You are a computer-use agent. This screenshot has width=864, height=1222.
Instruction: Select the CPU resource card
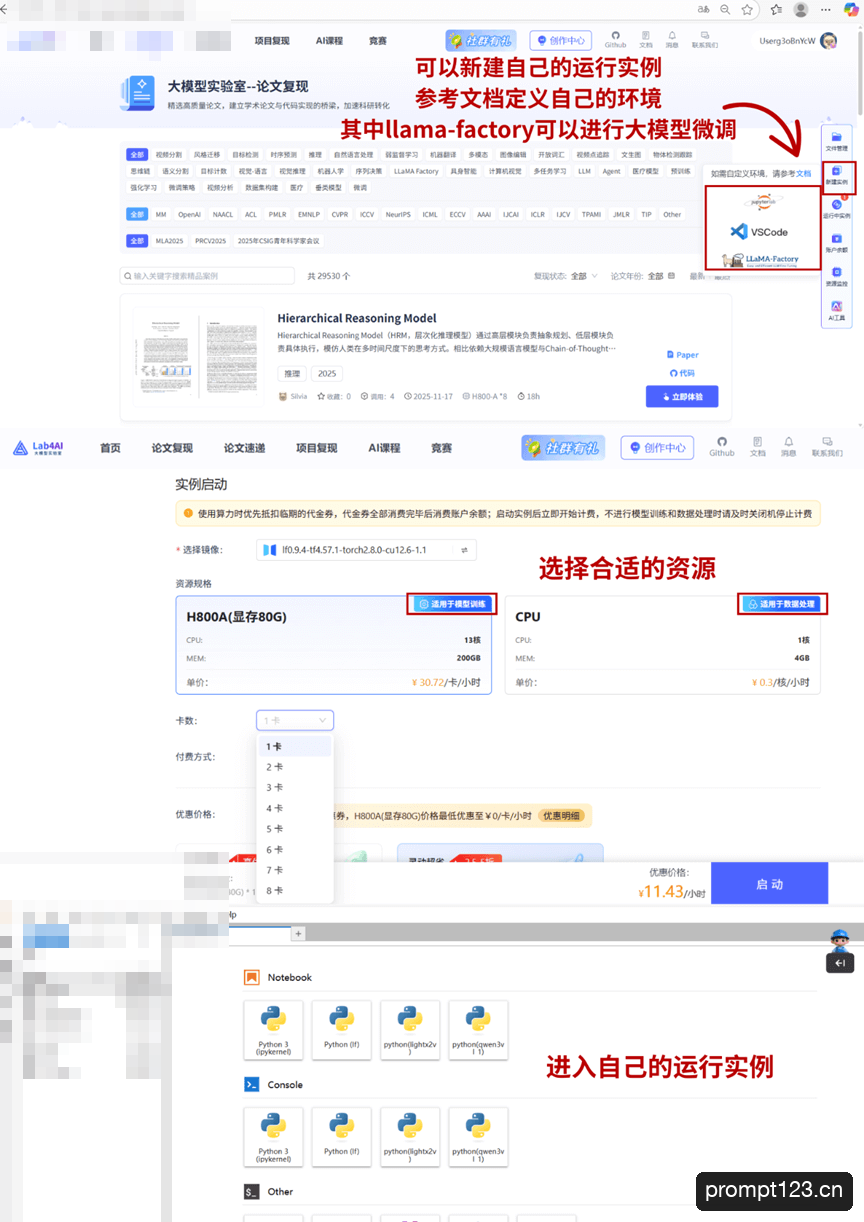[662, 645]
